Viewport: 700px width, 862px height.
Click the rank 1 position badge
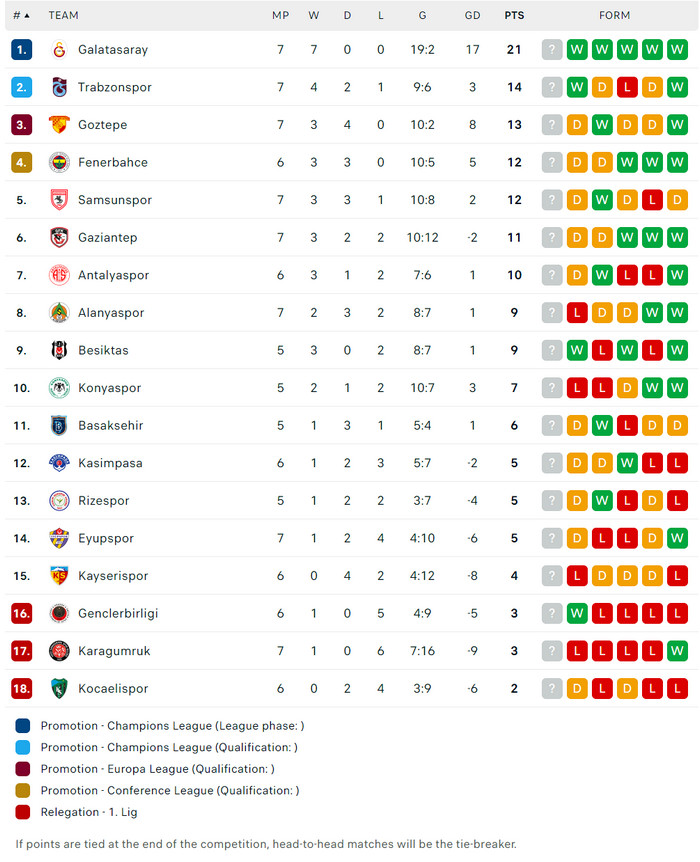coord(22,50)
